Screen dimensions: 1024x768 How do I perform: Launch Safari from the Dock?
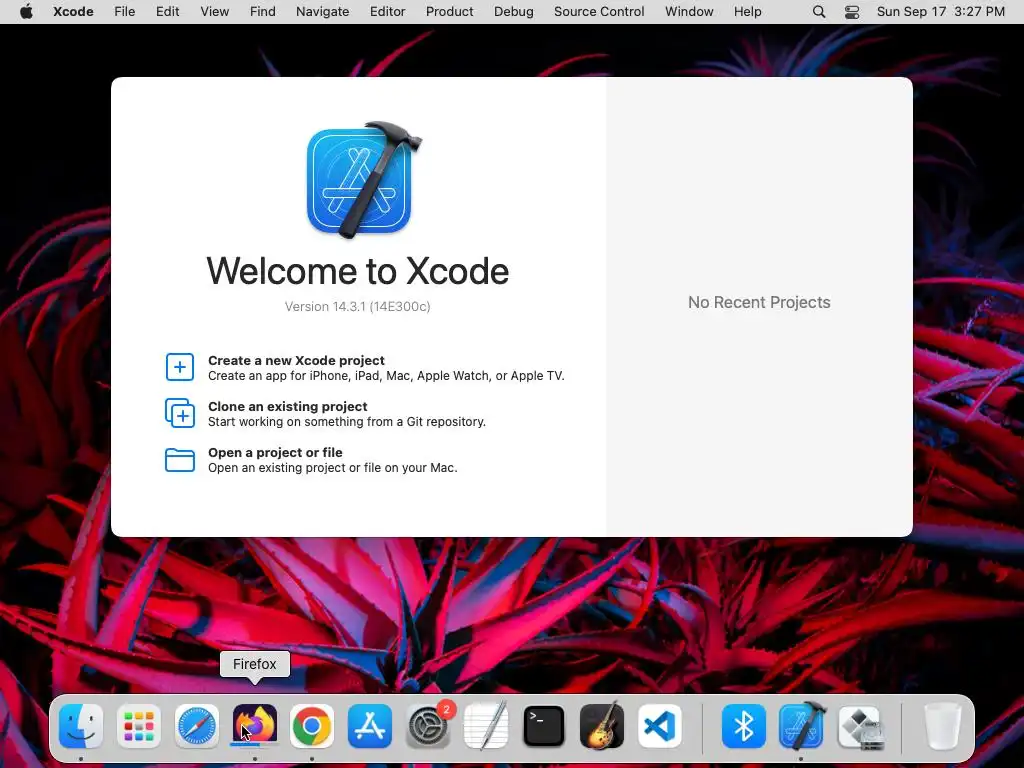197,726
